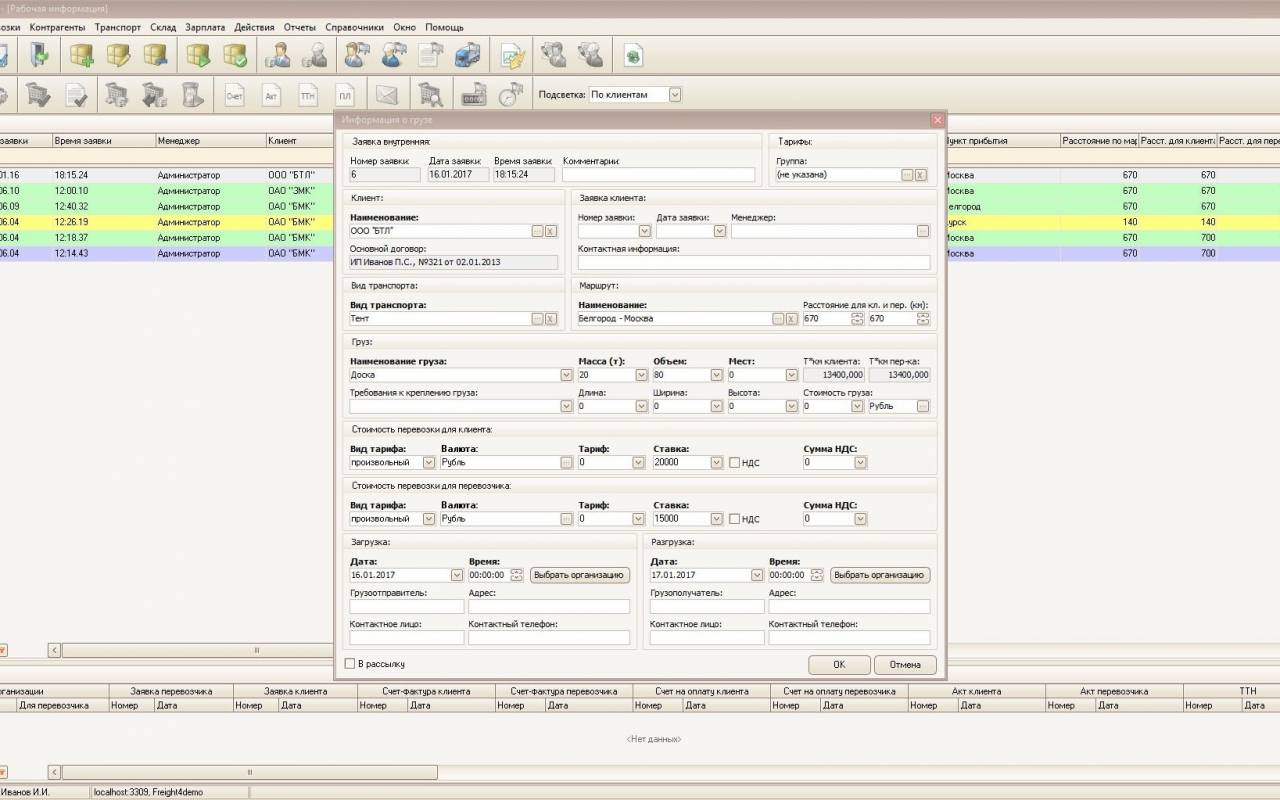Click the OK button
This screenshot has height=800, width=1280.
(839, 664)
